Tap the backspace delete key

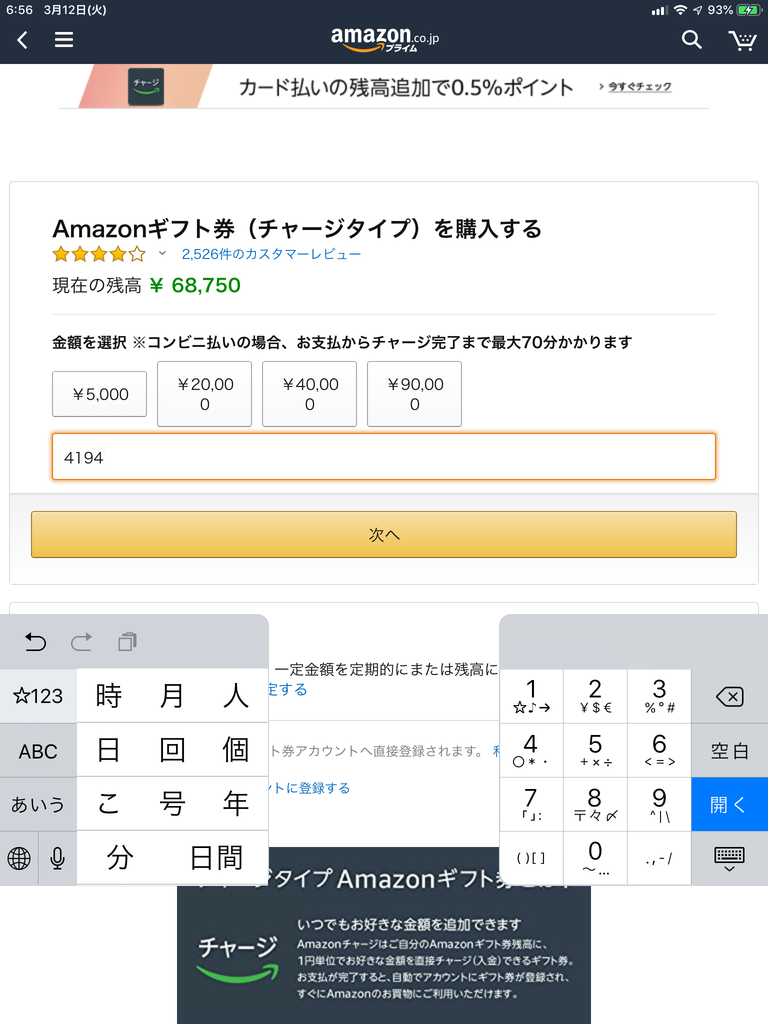pos(729,697)
